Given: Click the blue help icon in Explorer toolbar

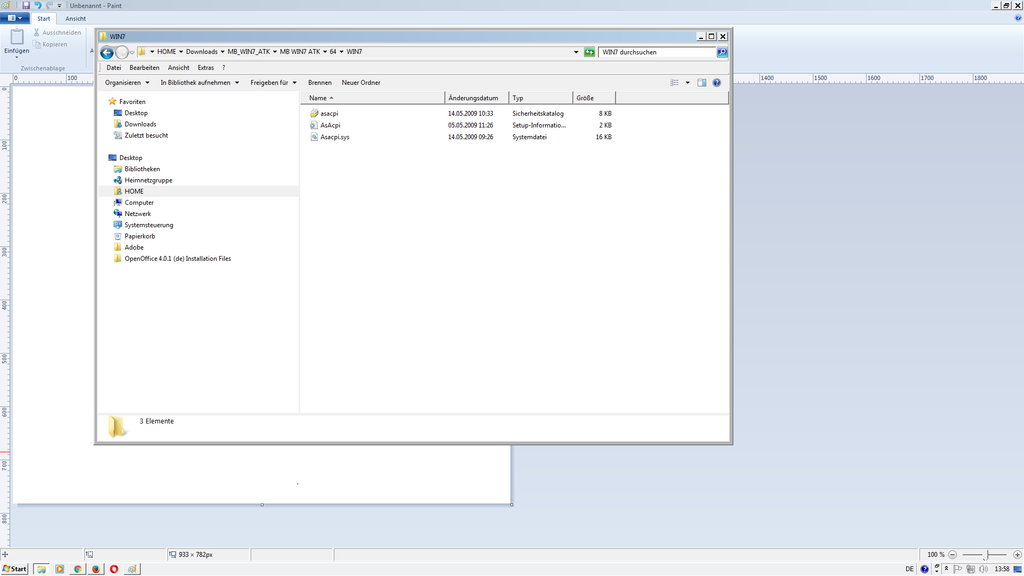Looking at the screenshot, I should [x=716, y=83].
